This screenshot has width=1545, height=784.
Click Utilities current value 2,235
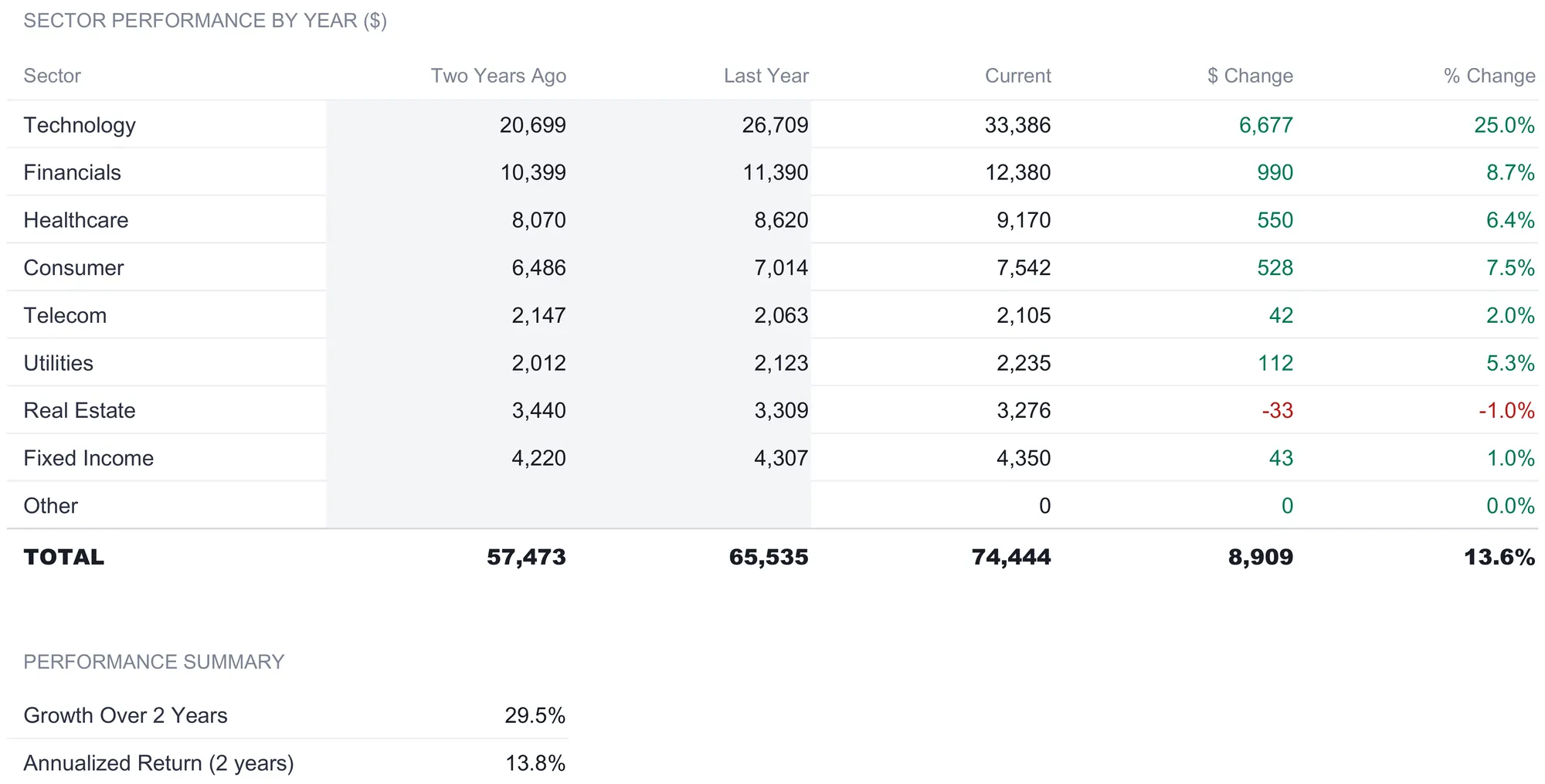pos(1024,363)
